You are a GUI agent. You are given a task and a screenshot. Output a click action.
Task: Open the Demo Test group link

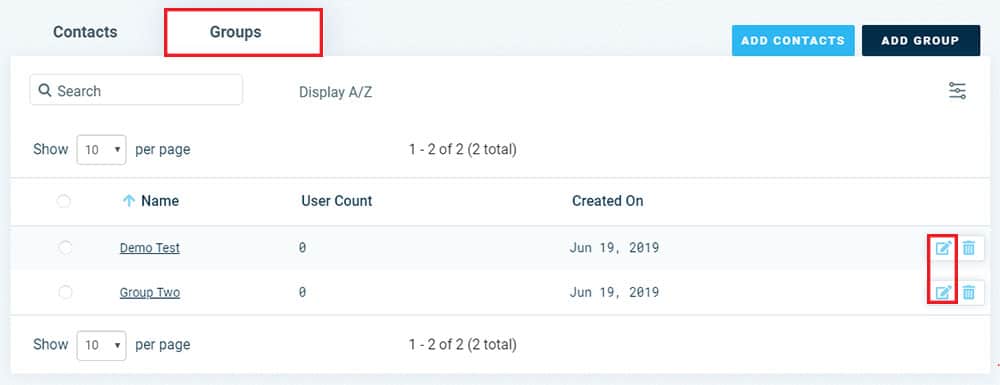point(150,248)
